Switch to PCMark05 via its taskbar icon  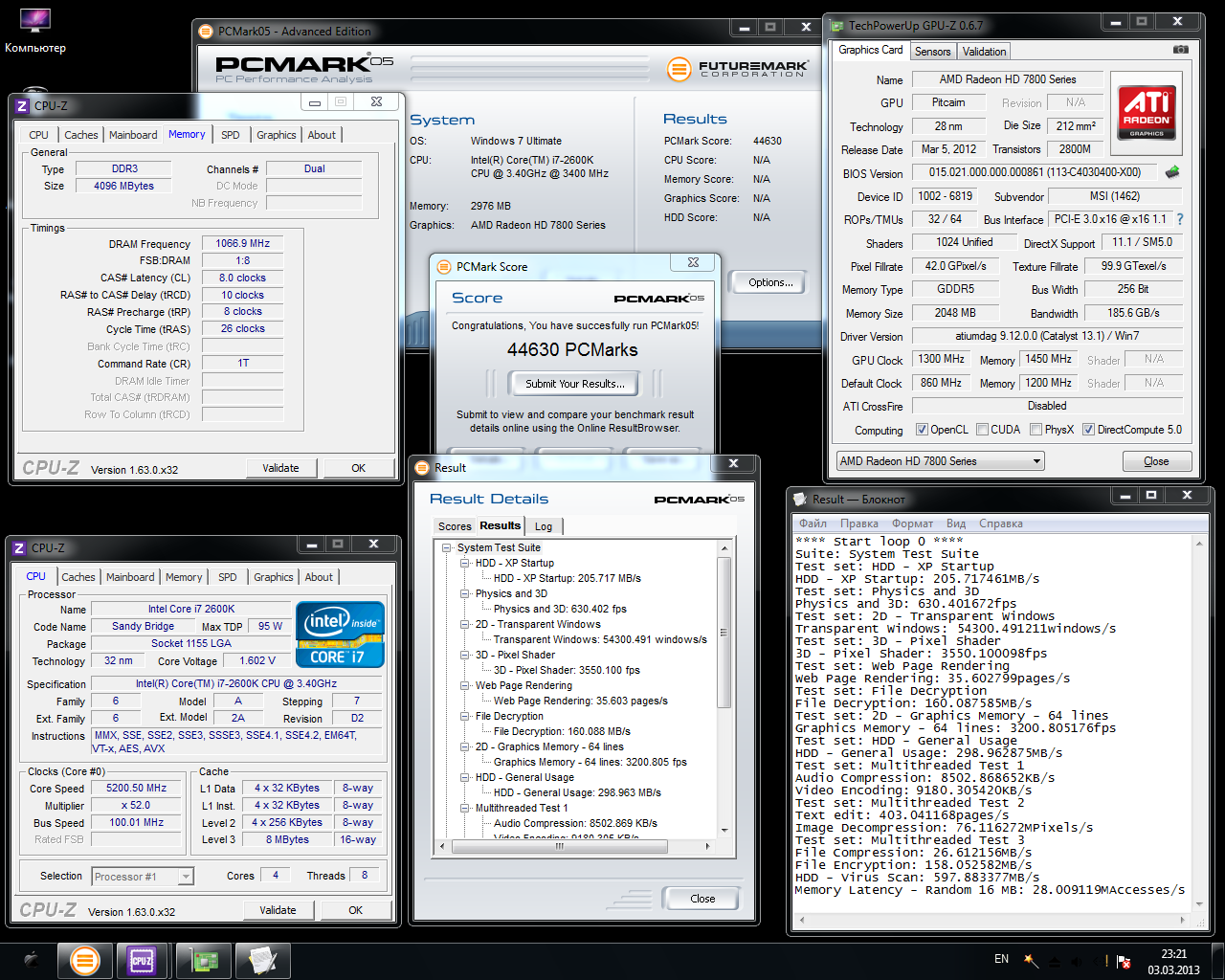click(85, 961)
